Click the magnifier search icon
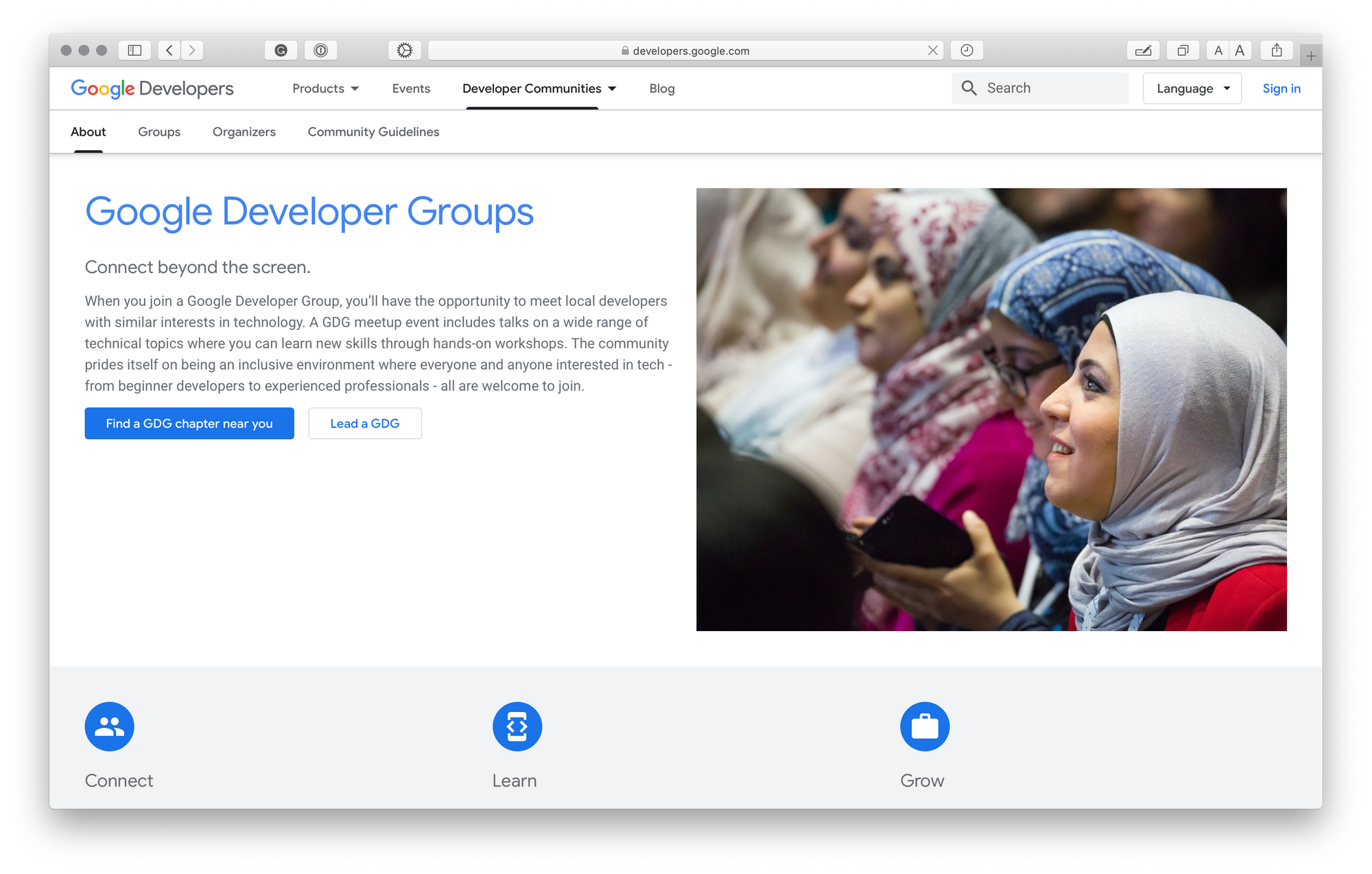 [x=969, y=88]
